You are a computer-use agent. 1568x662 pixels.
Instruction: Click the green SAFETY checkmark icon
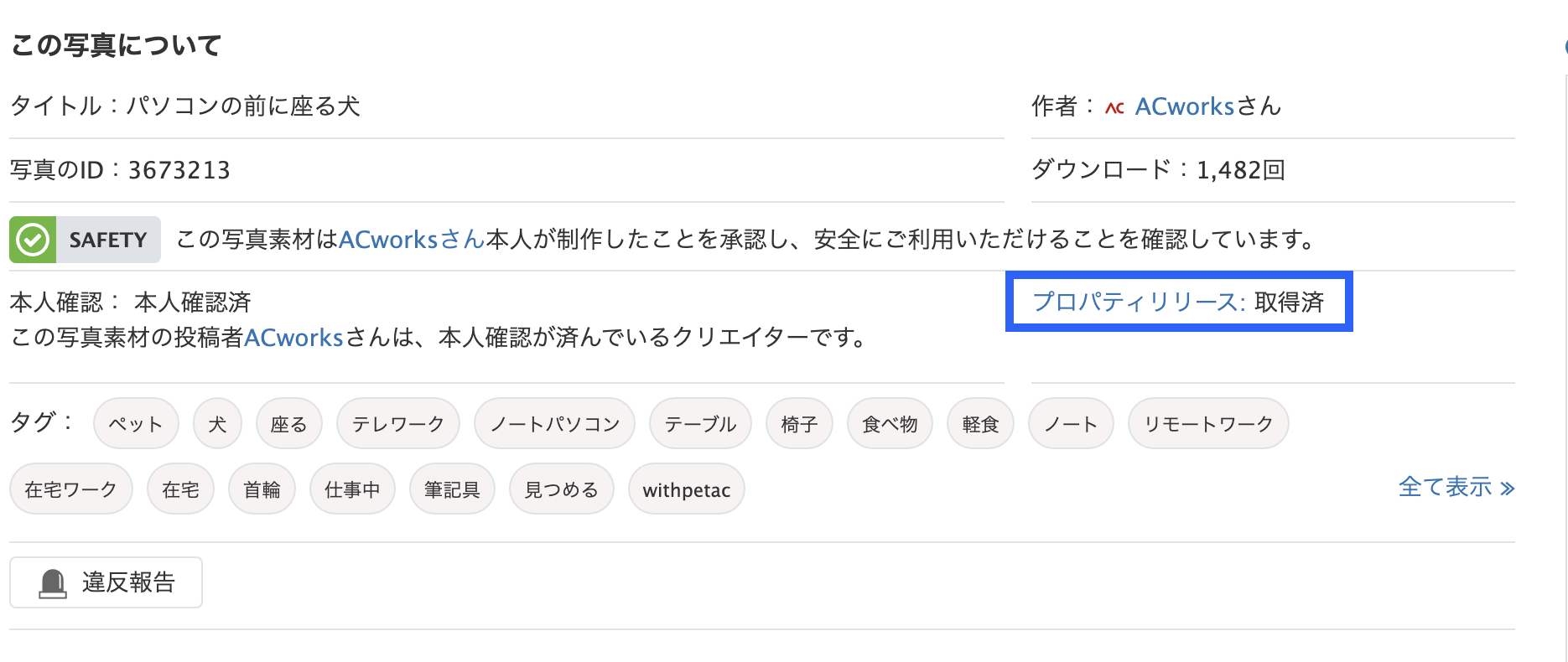[33, 240]
